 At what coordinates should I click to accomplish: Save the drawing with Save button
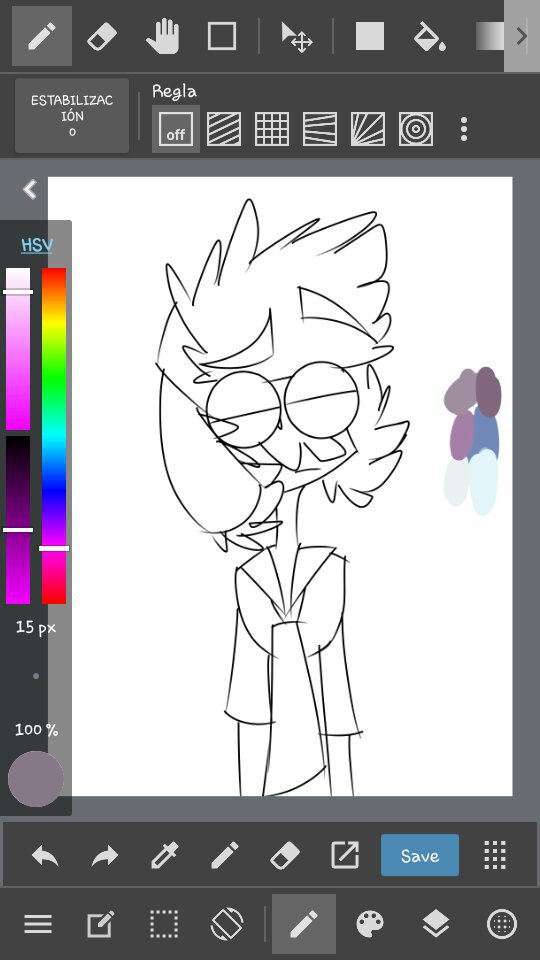[420, 855]
